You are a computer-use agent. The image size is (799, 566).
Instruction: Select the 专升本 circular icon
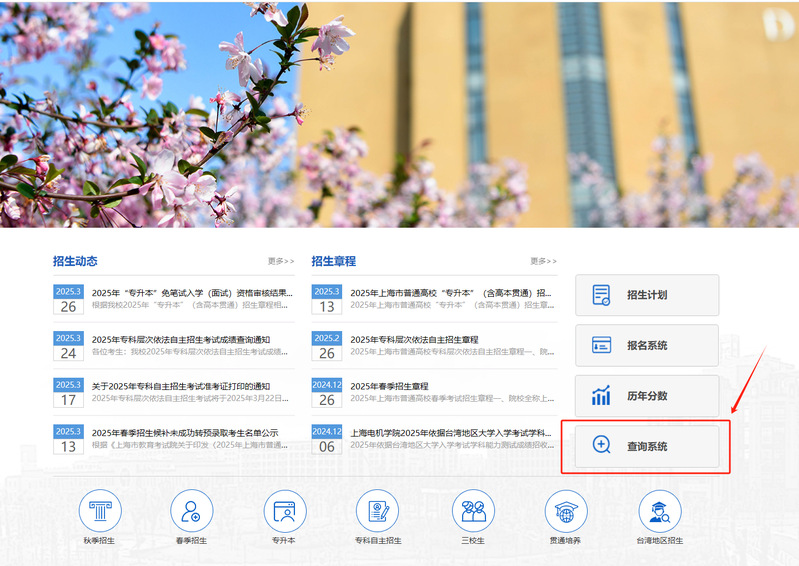[285, 511]
